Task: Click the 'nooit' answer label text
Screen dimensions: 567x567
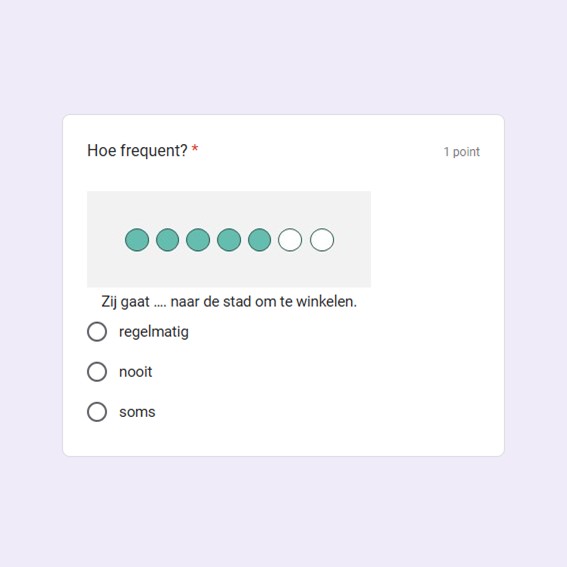Action: pyautogui.click(x=136, y=372)
